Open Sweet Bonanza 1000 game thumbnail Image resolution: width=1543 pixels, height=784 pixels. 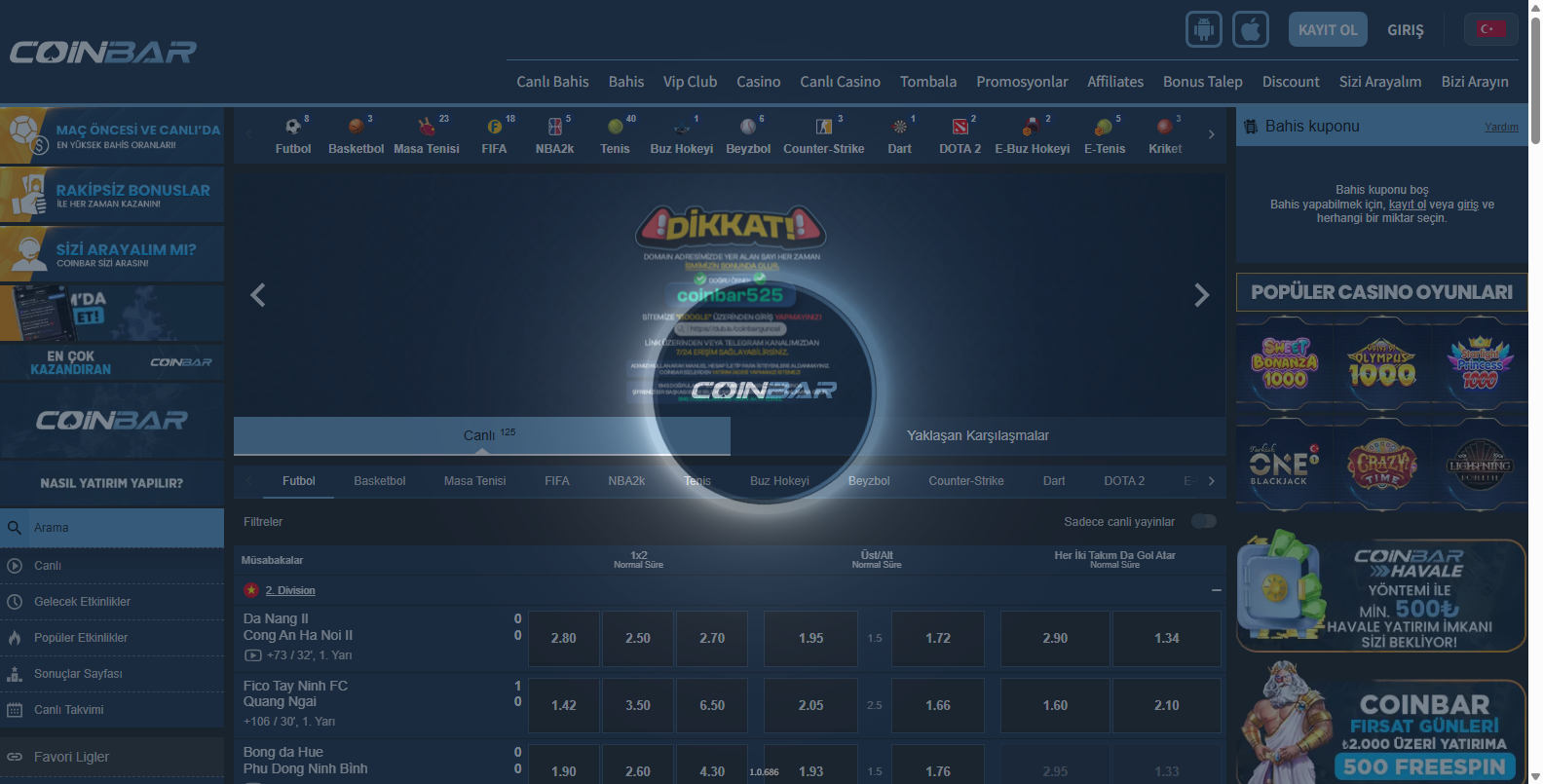1285,363
